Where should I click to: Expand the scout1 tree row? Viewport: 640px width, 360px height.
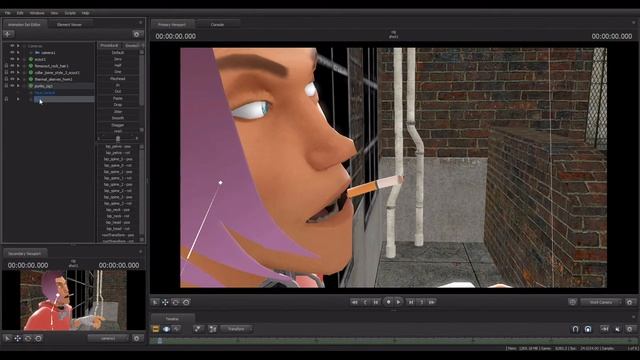(18, 59)
